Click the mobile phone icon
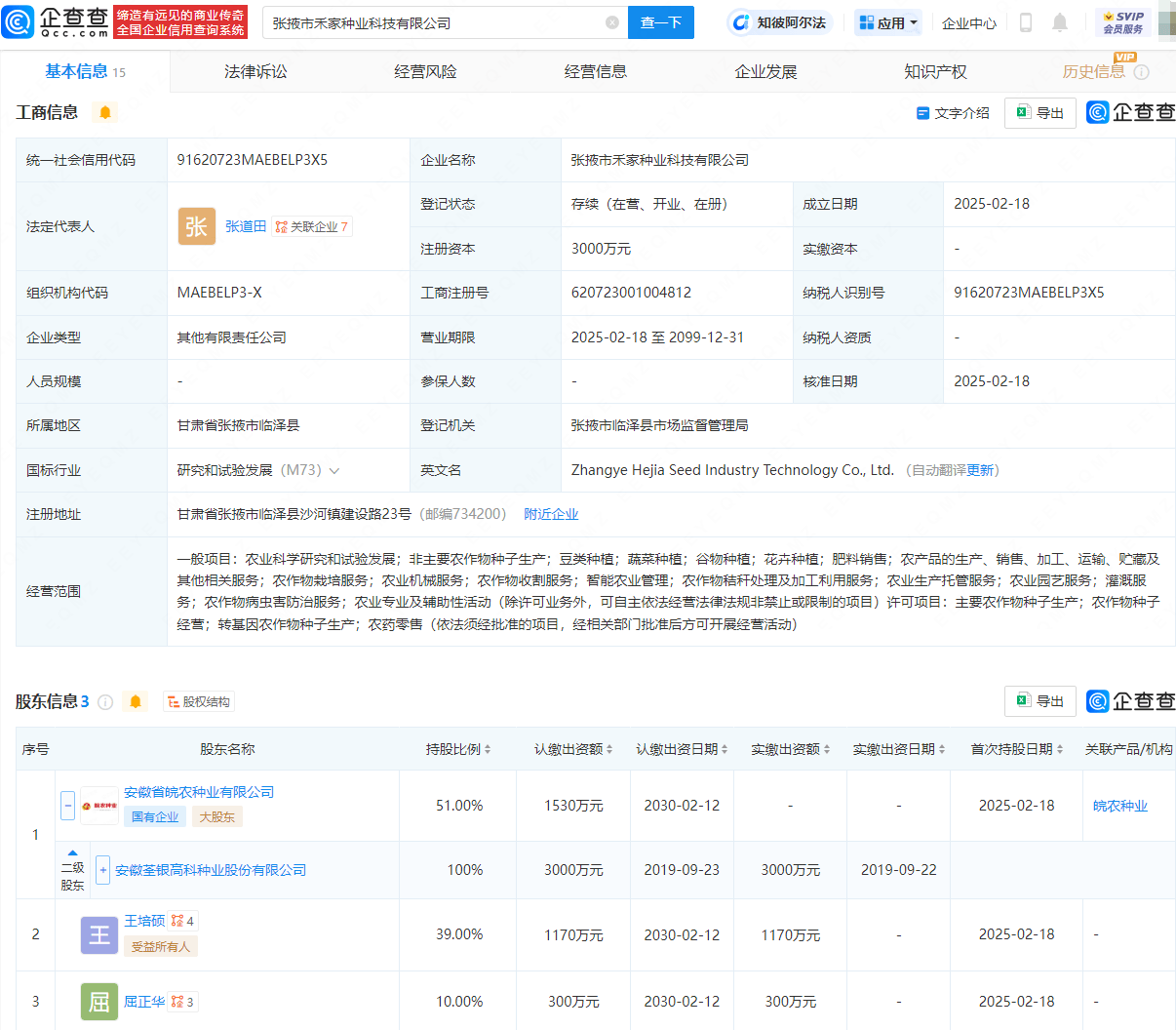 (x=1026, y=22)
